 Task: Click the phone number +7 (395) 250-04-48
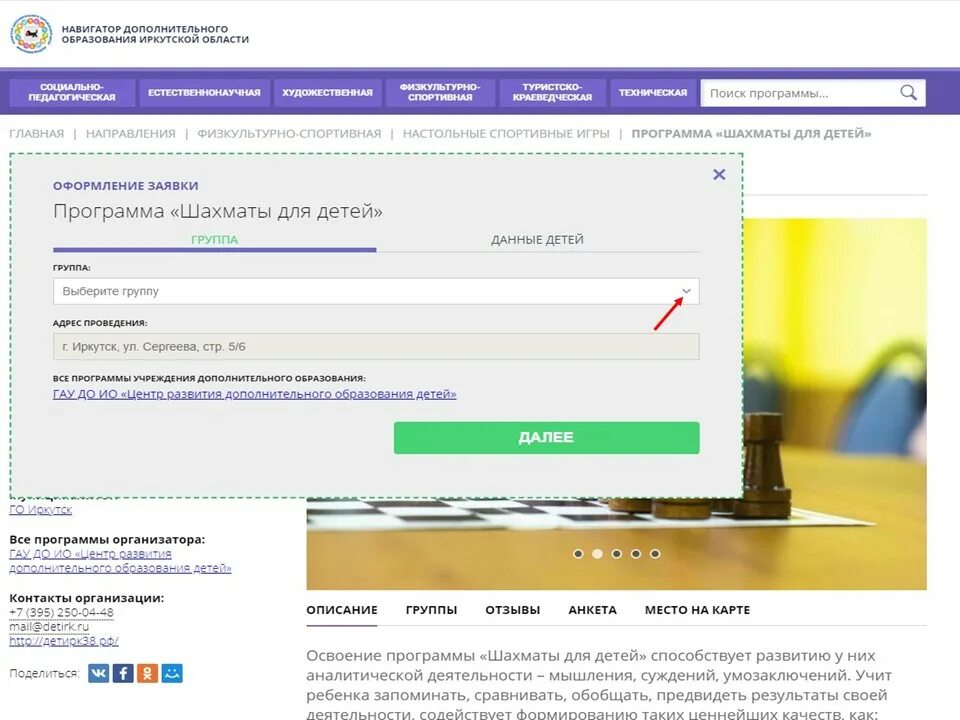point(61,612)
